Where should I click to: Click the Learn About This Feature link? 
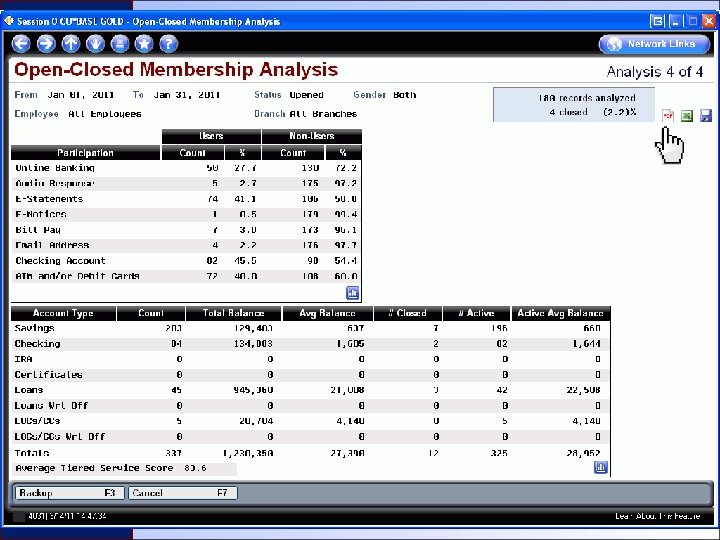coord(658,516)
